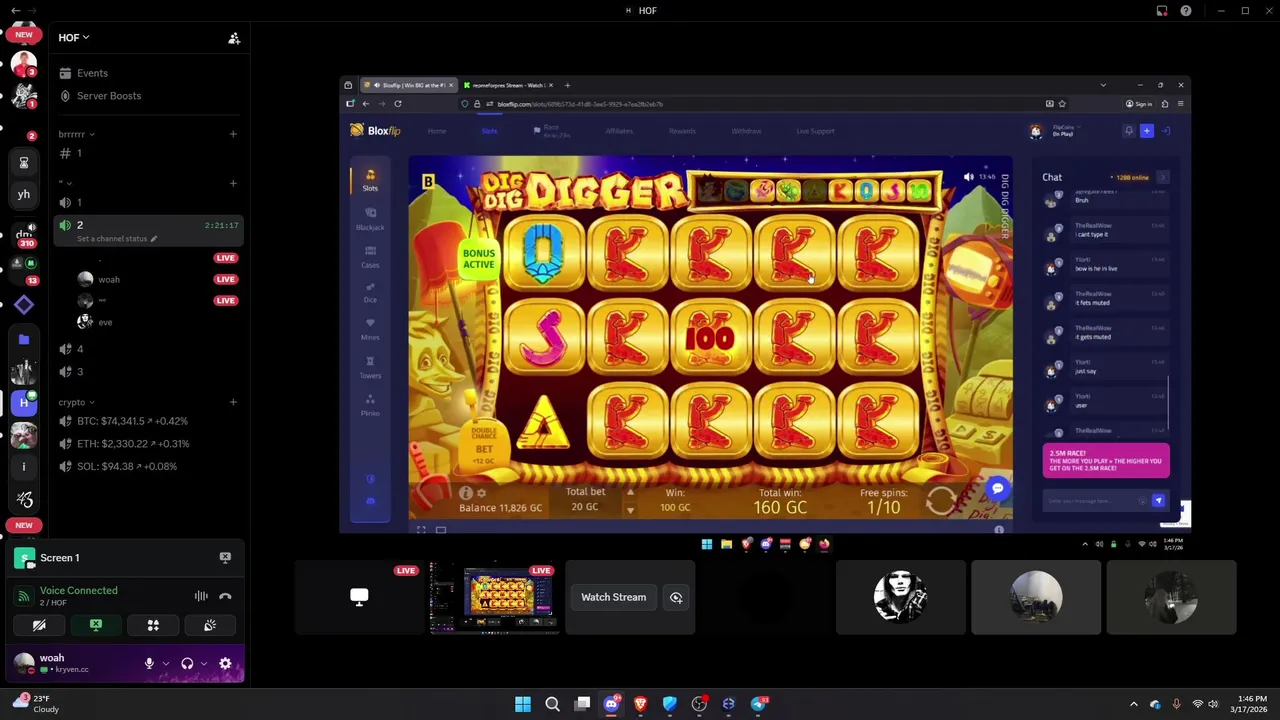
Task: Disconnect from voice with the hang-up icon
Action: coord(225,596)
